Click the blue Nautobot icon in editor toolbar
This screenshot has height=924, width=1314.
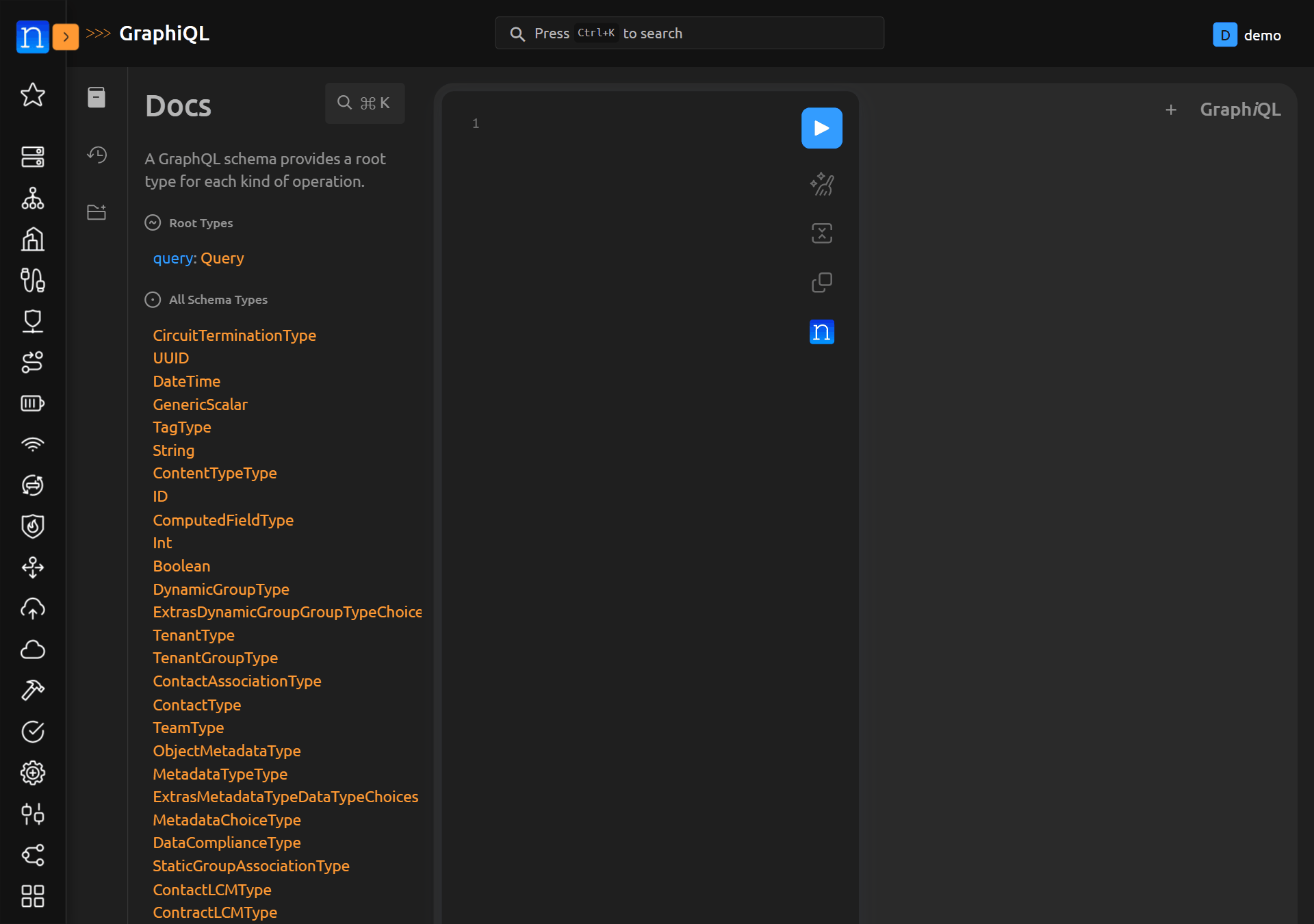click(x=821, y=332)
